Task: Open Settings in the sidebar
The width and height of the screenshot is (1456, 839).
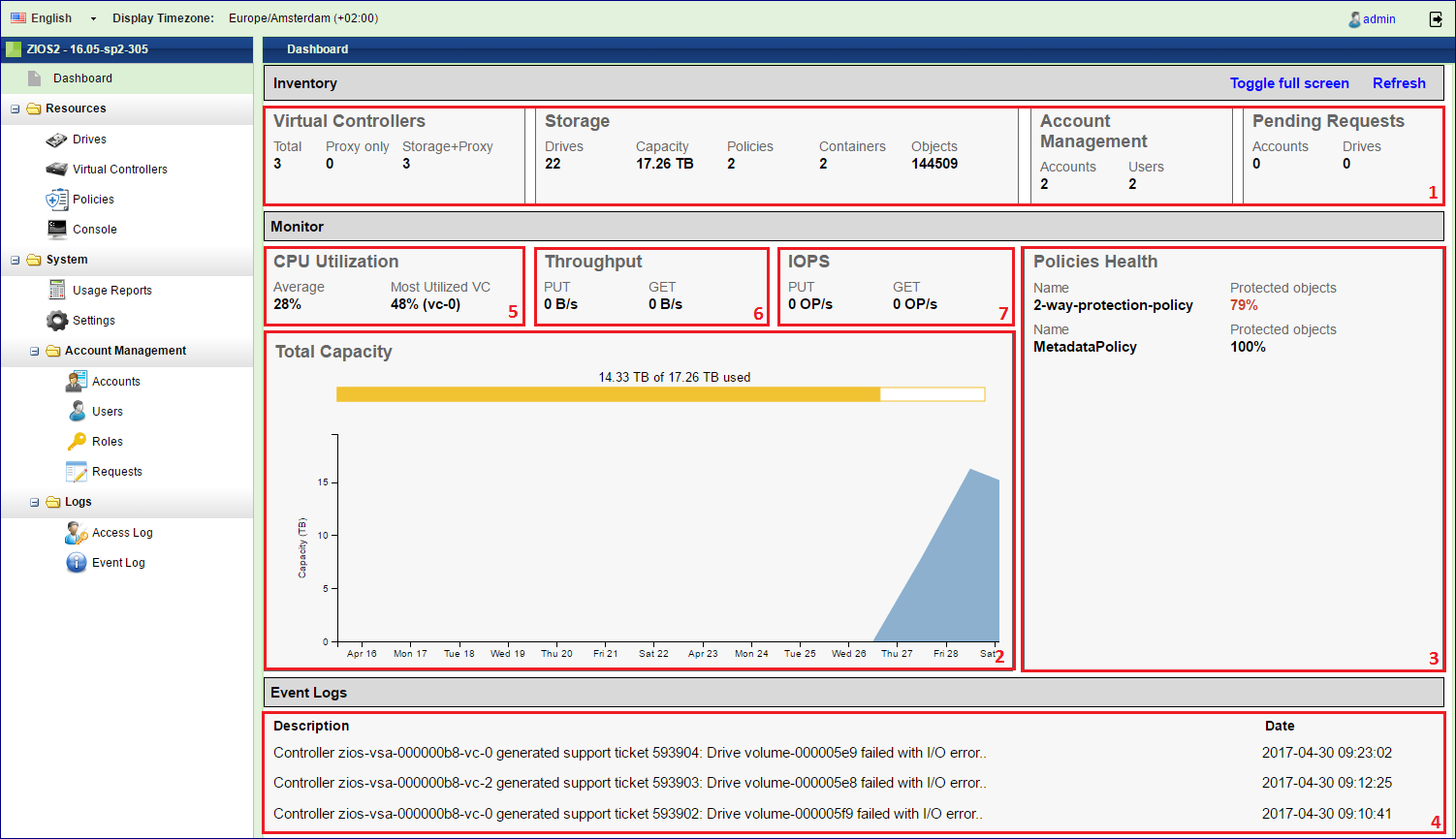Action: pos(94,321)
